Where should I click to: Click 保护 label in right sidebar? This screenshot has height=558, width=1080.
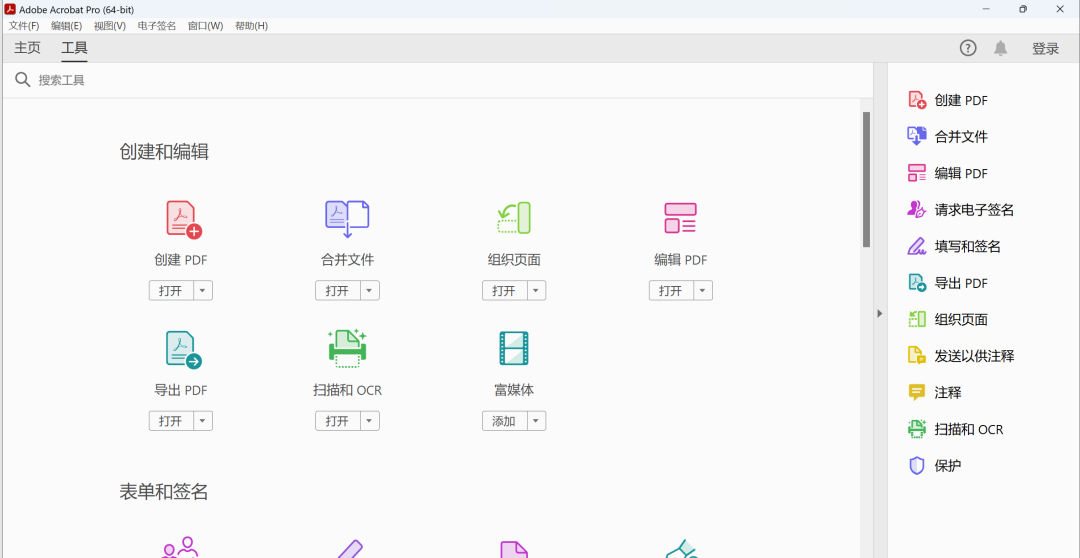coord(948,466)
